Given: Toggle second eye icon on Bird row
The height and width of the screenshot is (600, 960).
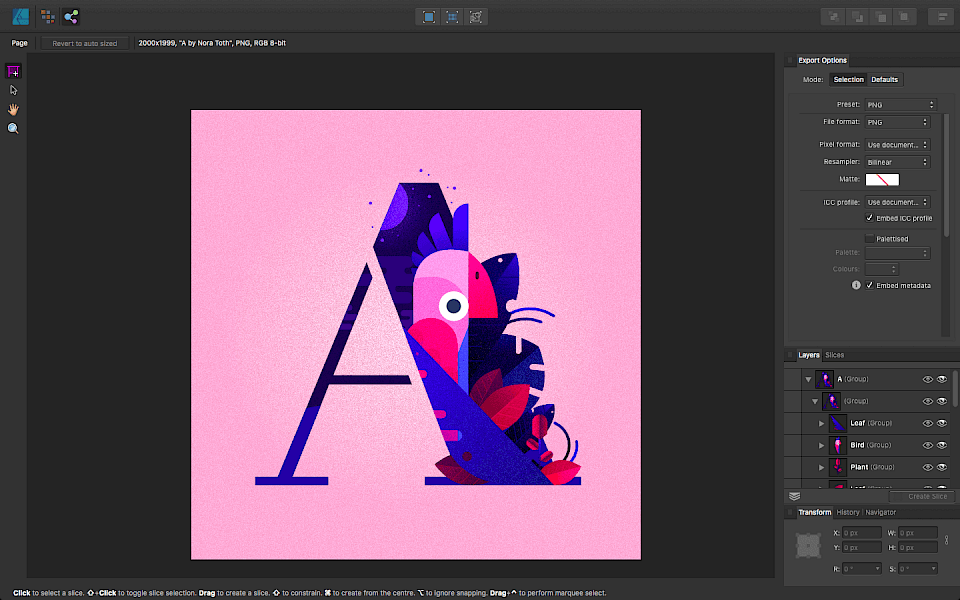Looking at the screenshot, I should pos(942,446).
